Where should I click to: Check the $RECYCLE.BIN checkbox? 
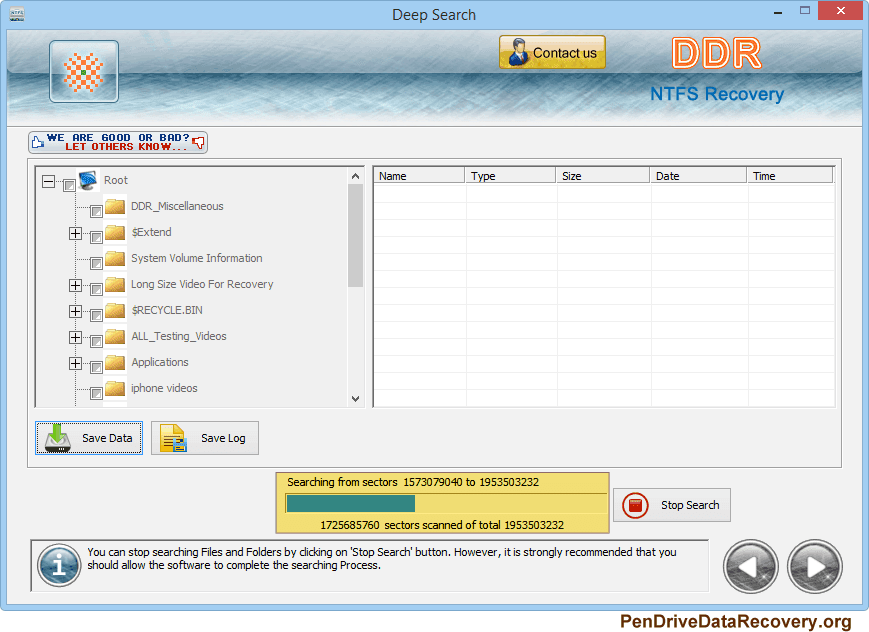click(96, 315)
